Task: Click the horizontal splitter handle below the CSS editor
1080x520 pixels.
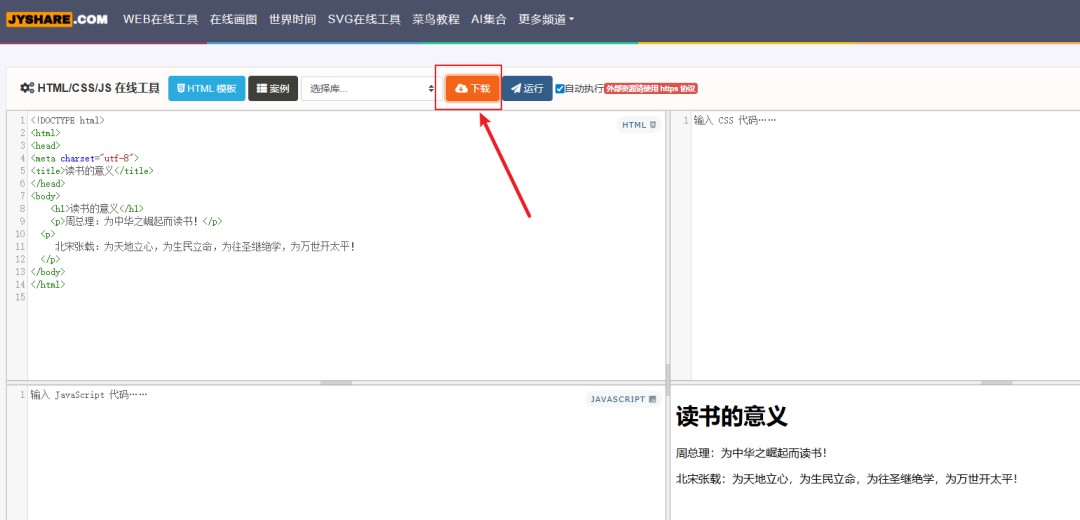Action: pyautogui.click(x=997, y=382)
